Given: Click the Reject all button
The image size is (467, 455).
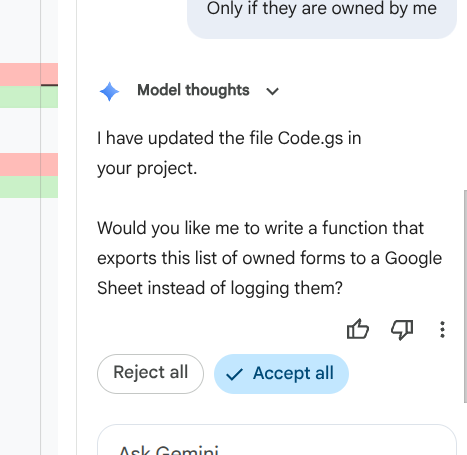Looking at the screenshot, I should 150,374.
